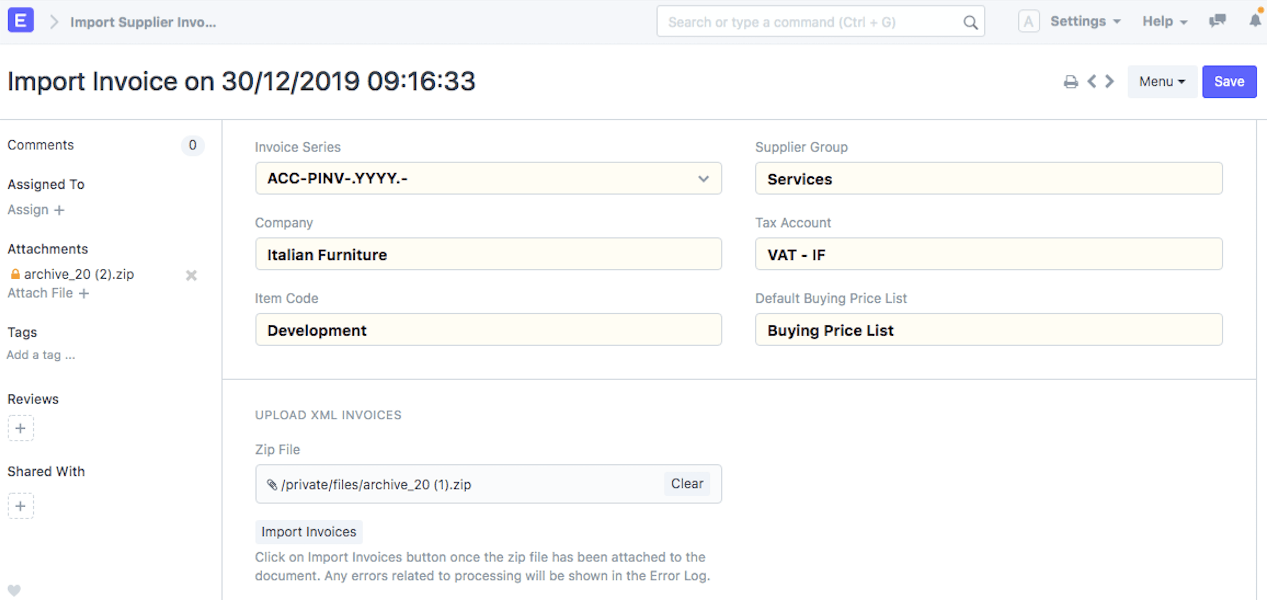
Task: Click the Save button
Action: coord(1229,82)
